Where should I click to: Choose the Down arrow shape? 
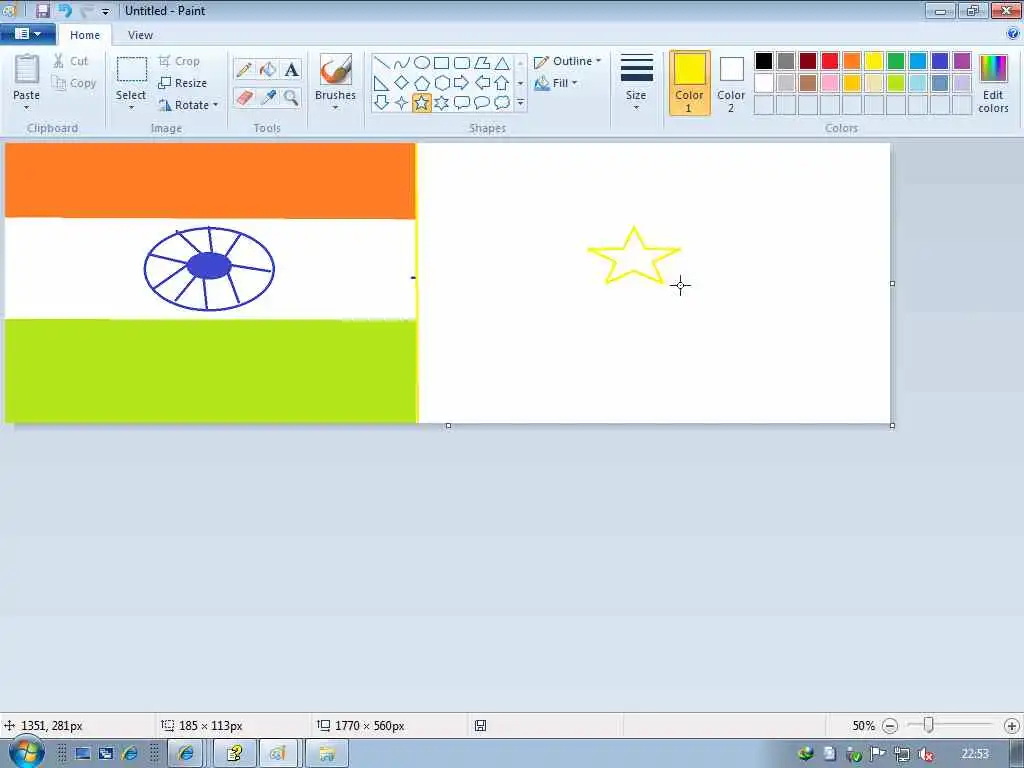pyautogui.click(x=382, y=103)
